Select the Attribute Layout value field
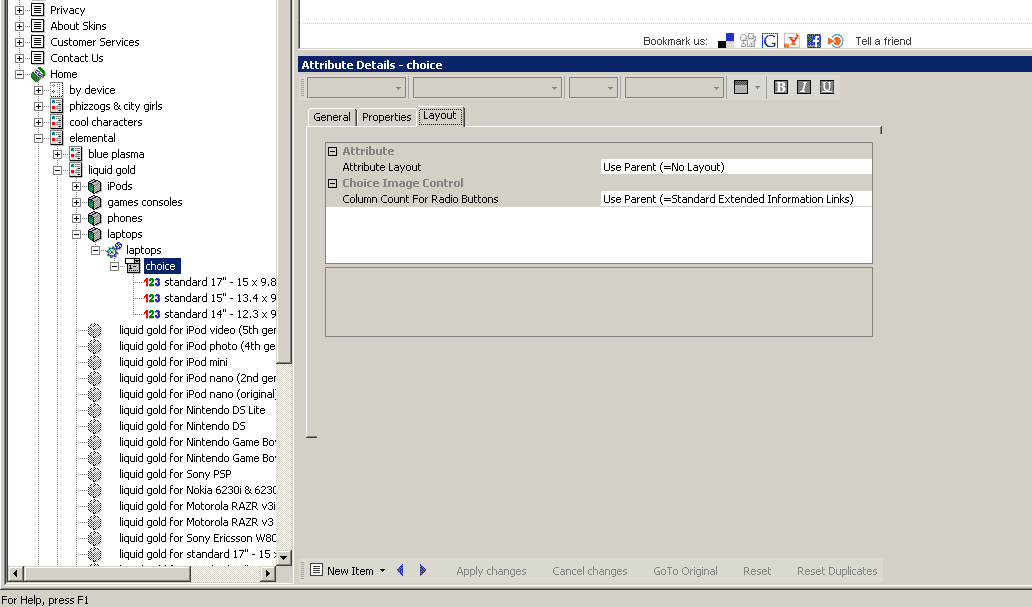Image resolution: width=1032 pixels, height=607 pixels. (x=735, y=167)
